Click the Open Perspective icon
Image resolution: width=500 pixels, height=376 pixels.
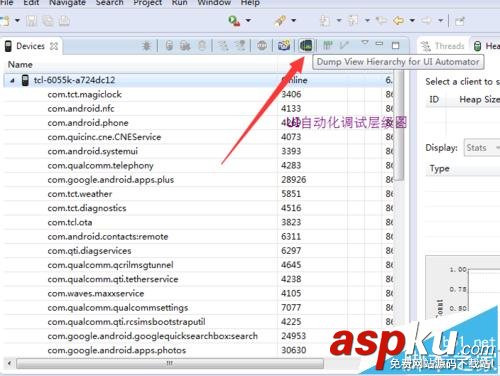coord(460,21)
